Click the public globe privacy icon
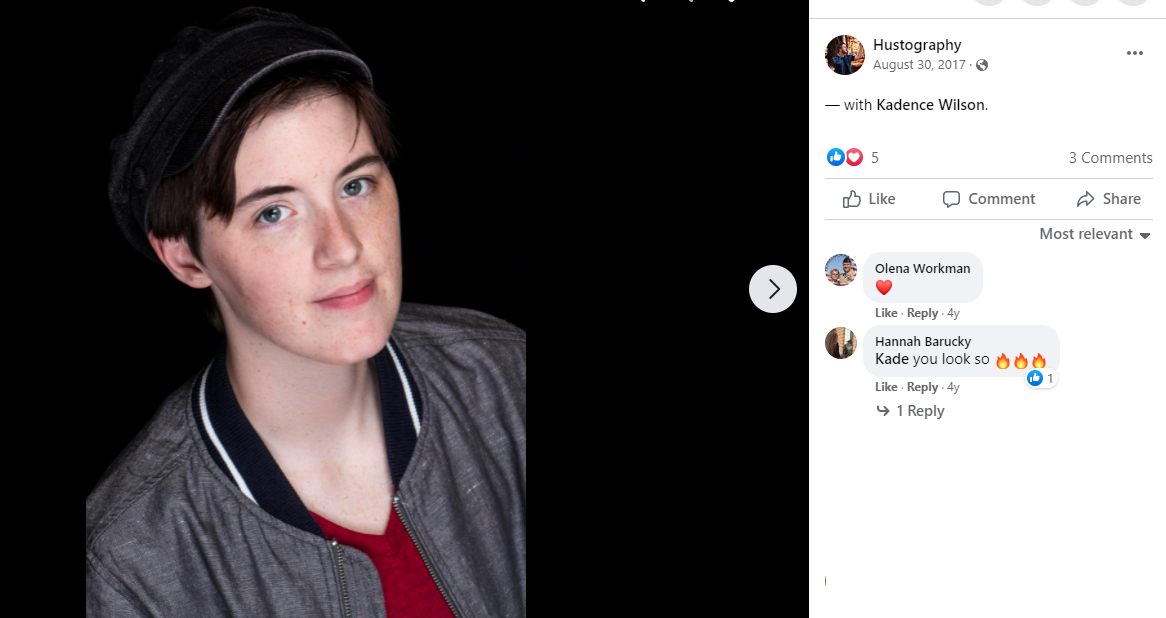The height and width of the screenshot is (618, 1166). (x=982, y=65)
